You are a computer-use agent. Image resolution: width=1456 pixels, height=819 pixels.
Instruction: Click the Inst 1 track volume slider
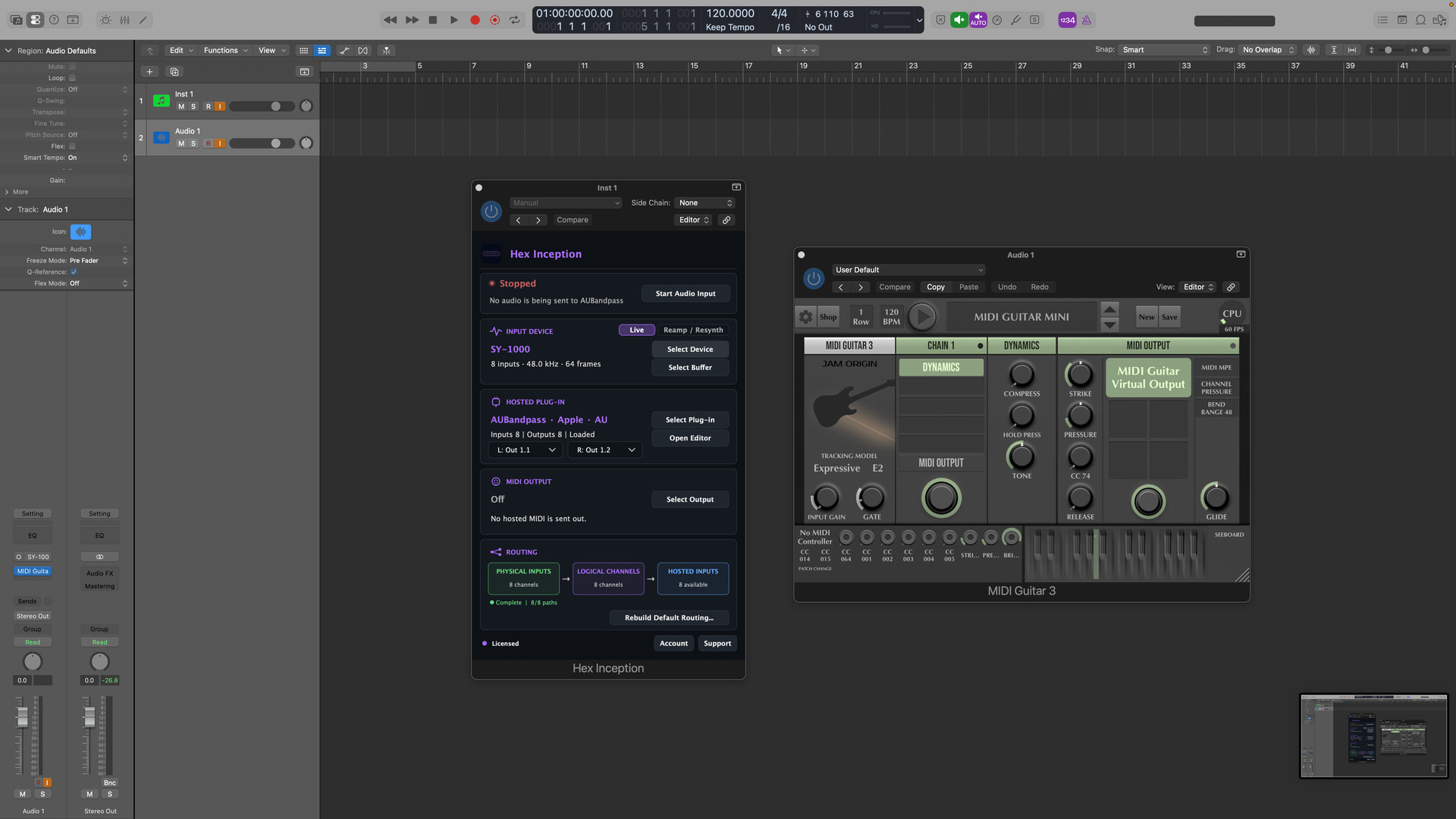[262, 106]
